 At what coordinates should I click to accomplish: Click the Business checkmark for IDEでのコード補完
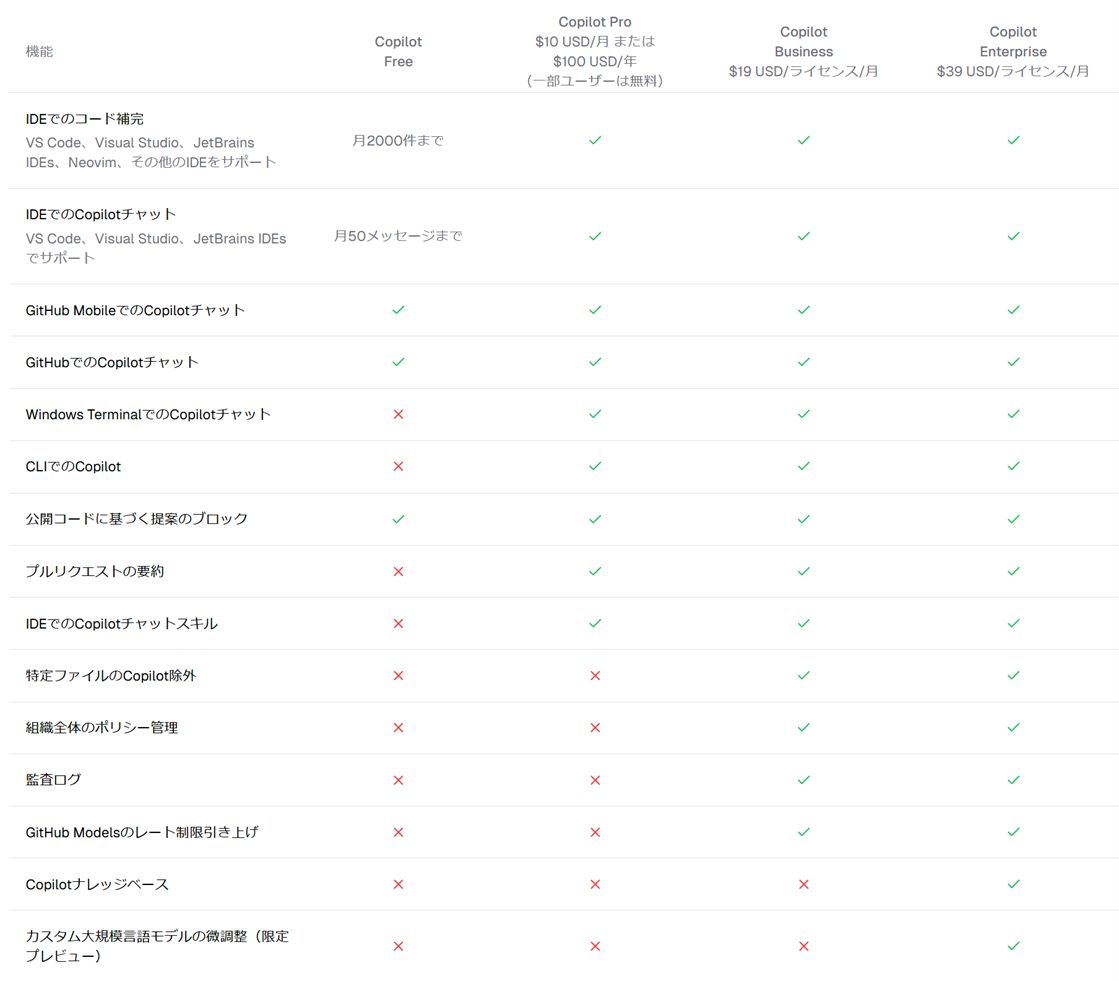[x=804, y=141]
